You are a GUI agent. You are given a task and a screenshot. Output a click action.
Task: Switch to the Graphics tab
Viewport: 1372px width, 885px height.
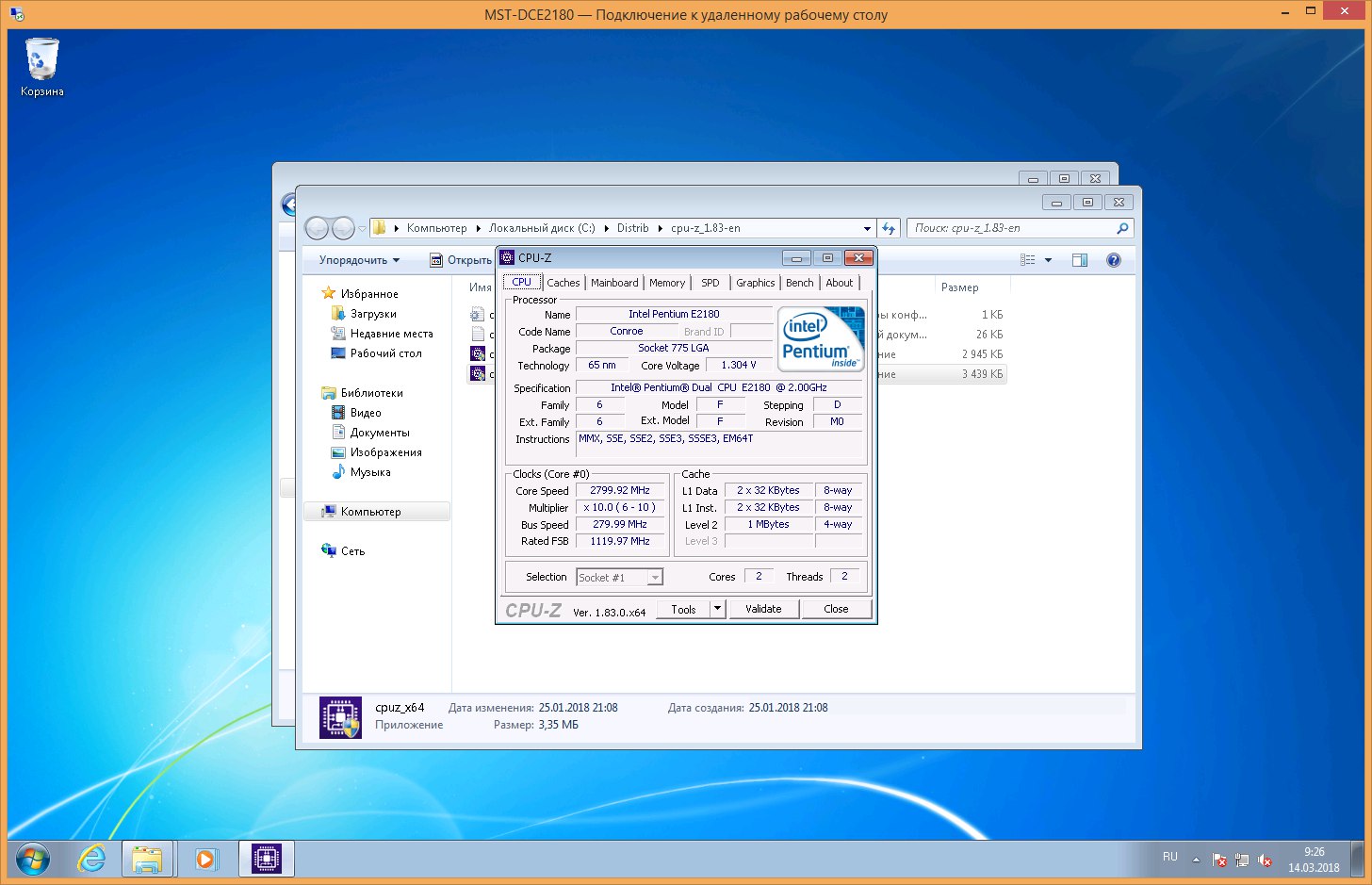coord(756,283)
